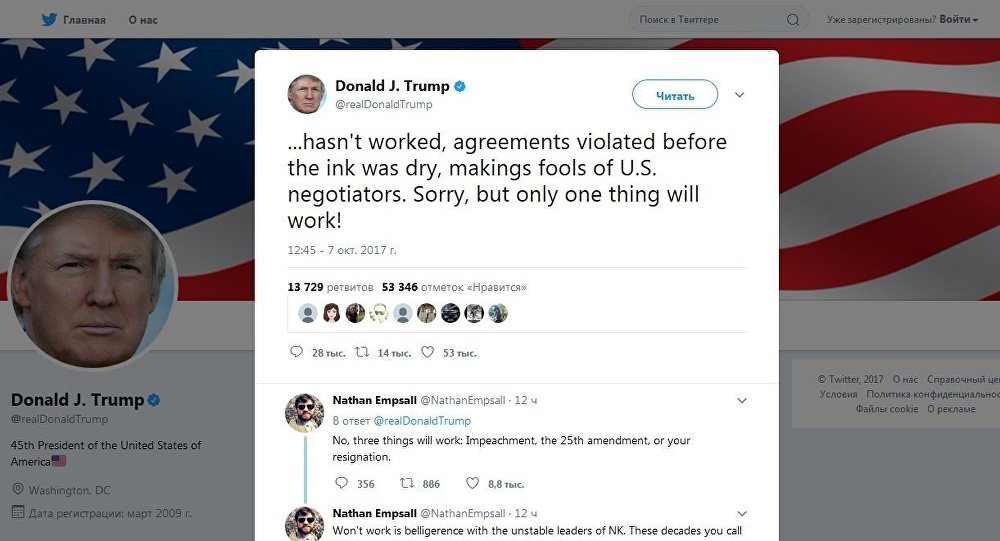The height and width of the screenshot is (541, 1000).
Task: Expand the main tweet's options chevron
Action: click(739, 95)
